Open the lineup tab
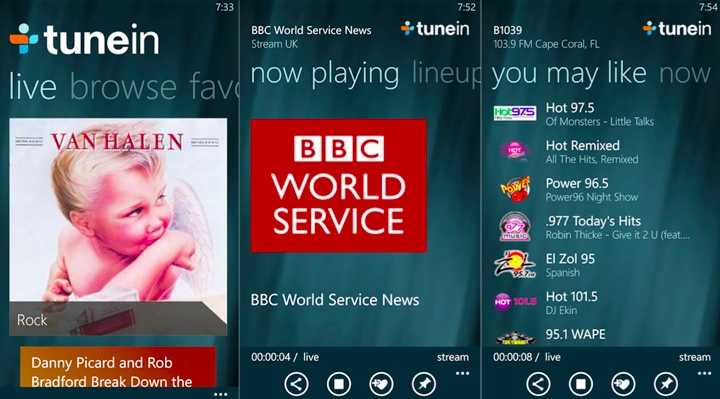The height and width of the screenshot is (399, 720). point(445,73)
